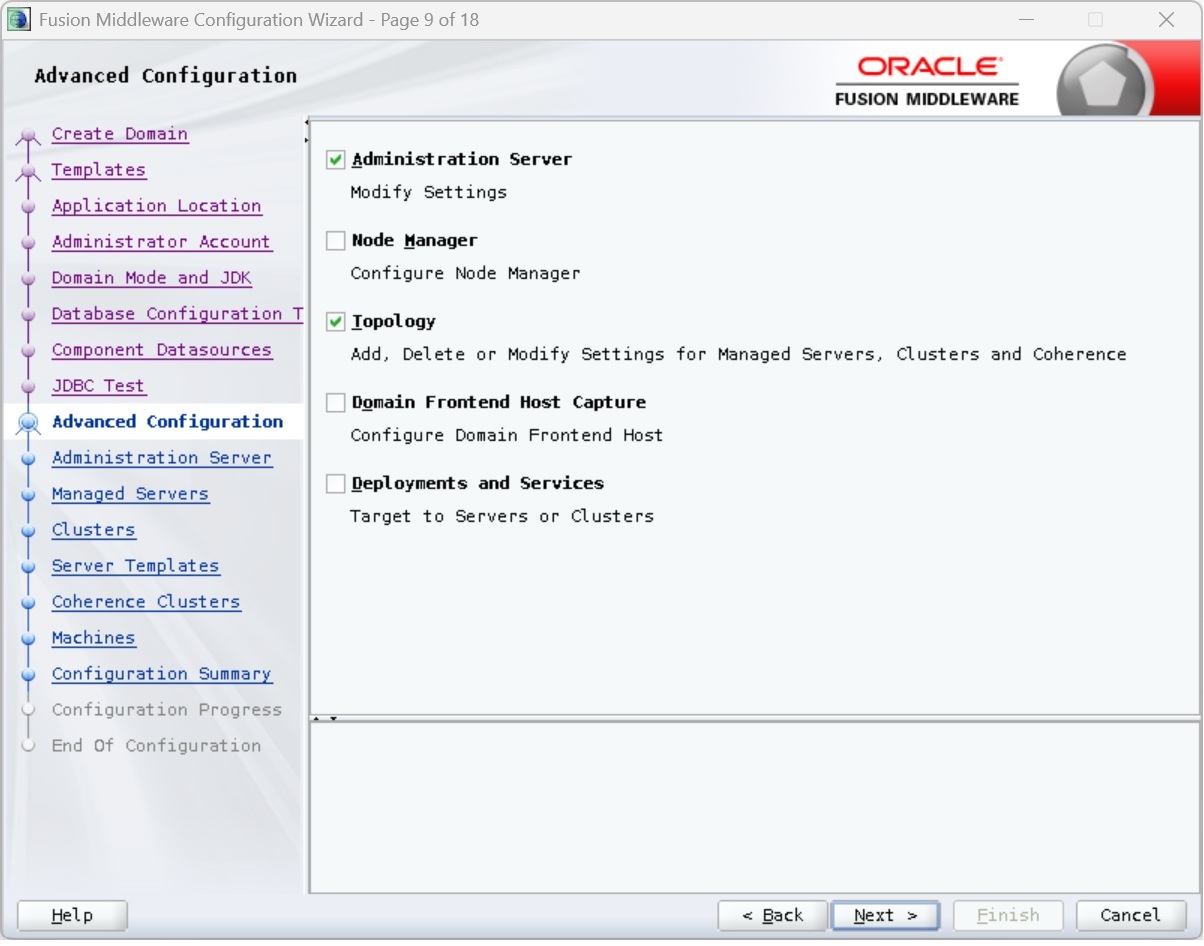The image size is (1204, 946).
Task: Open the JDBC Test step
Action: [x=99, y=386]
